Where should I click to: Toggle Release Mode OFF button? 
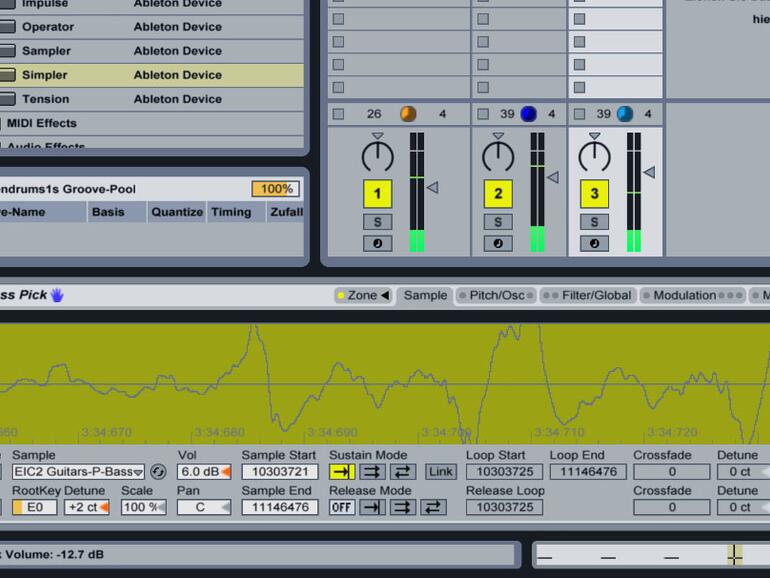342,507
